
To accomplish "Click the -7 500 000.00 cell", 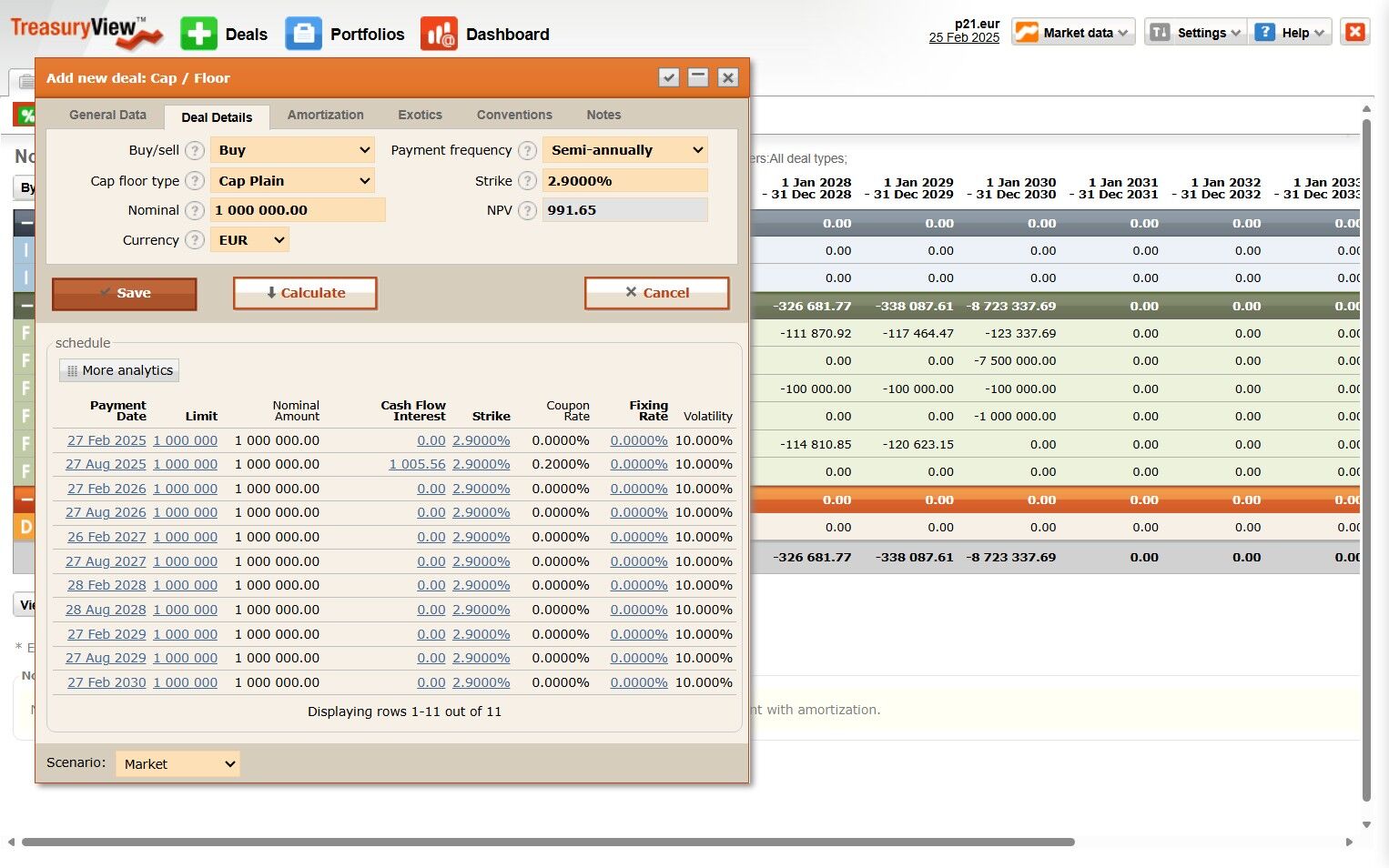I will 1015,360.
